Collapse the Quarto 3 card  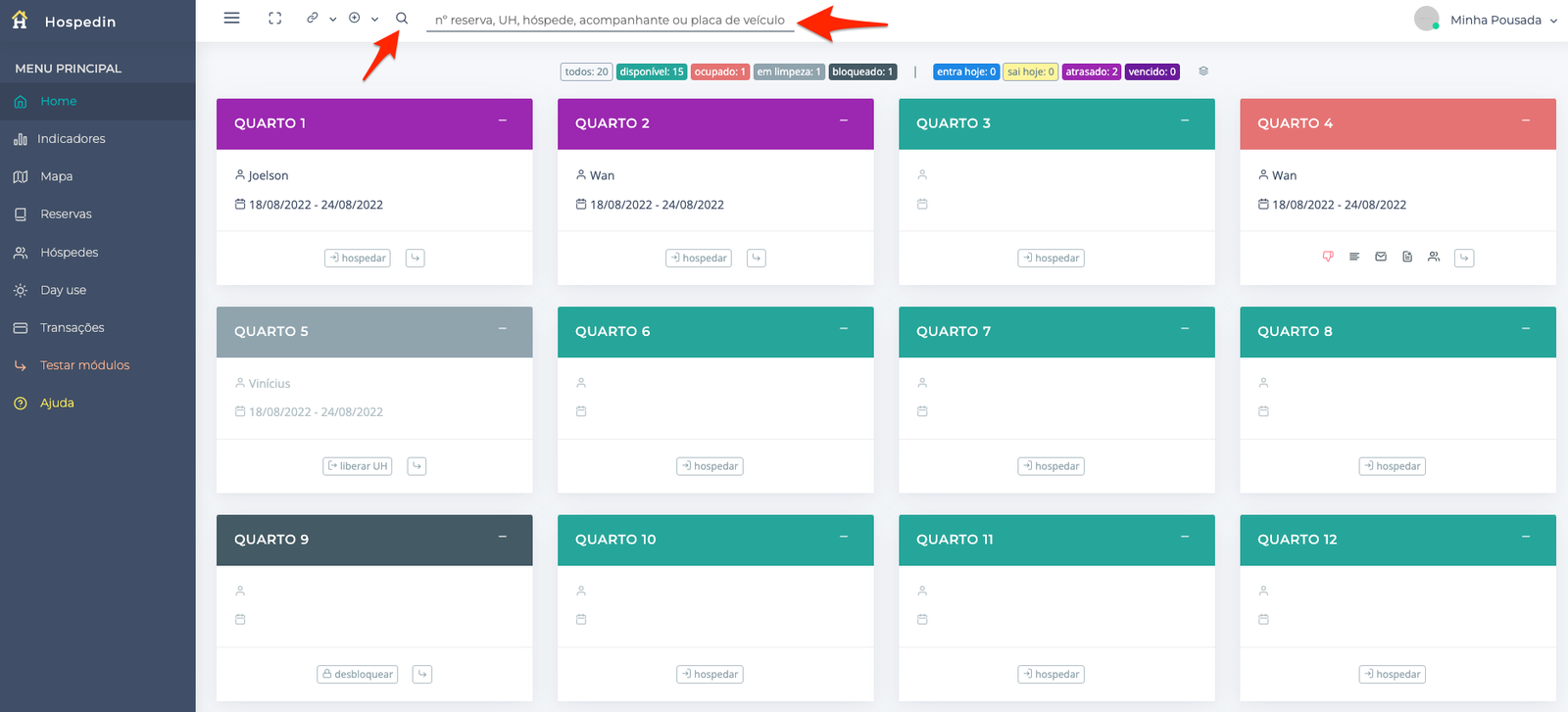1185,120
